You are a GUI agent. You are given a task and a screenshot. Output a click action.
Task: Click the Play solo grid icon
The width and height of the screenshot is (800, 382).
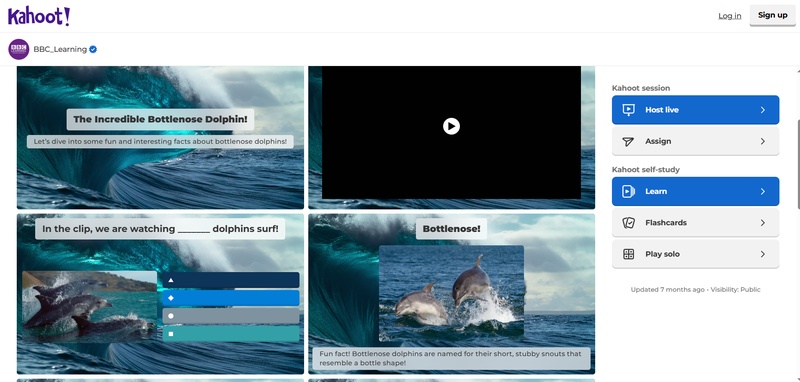click(x=629, y=254)
